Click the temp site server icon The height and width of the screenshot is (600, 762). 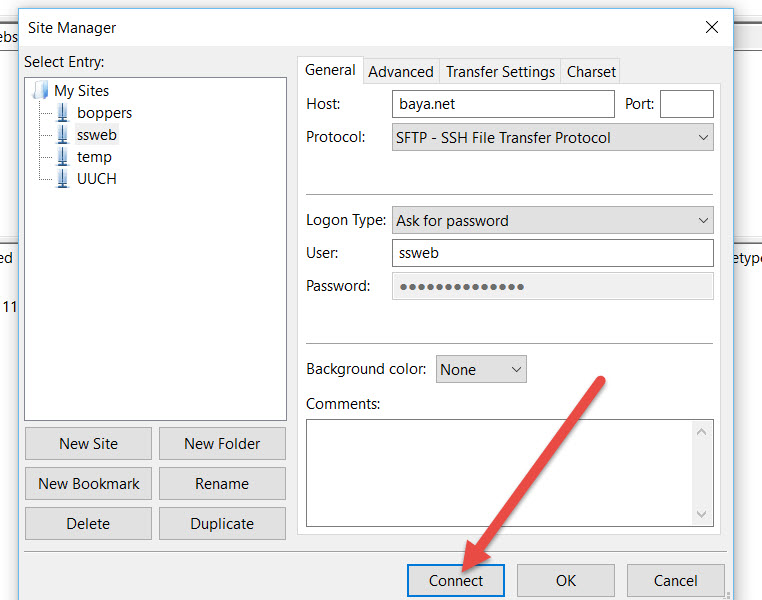(x=62, y=157)
